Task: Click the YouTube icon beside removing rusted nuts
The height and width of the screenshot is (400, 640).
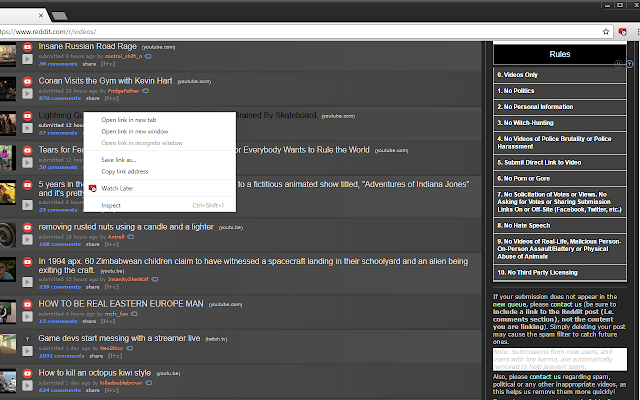Action: point(27,227)
